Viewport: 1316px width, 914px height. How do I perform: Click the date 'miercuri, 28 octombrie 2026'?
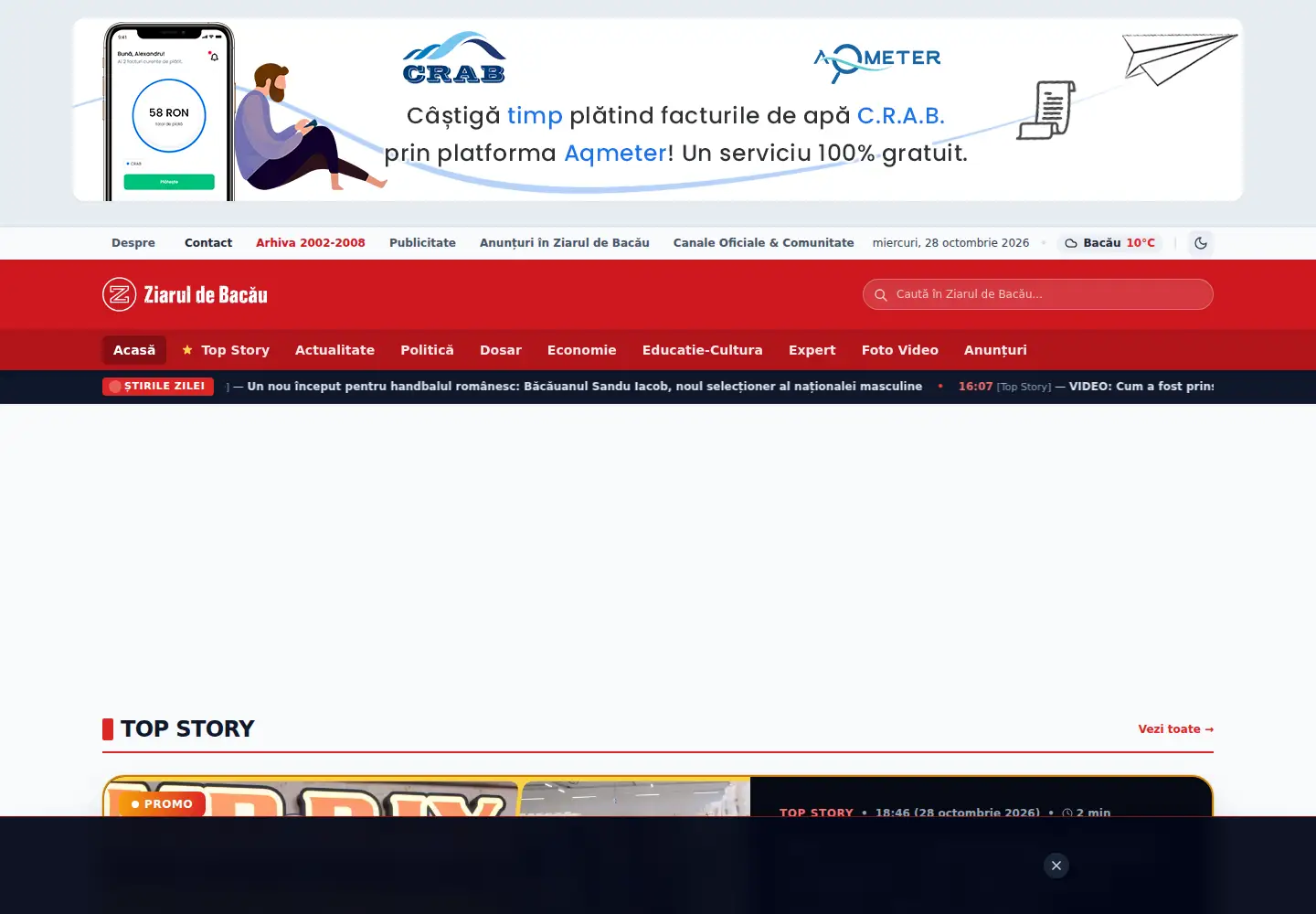[950, 243]
